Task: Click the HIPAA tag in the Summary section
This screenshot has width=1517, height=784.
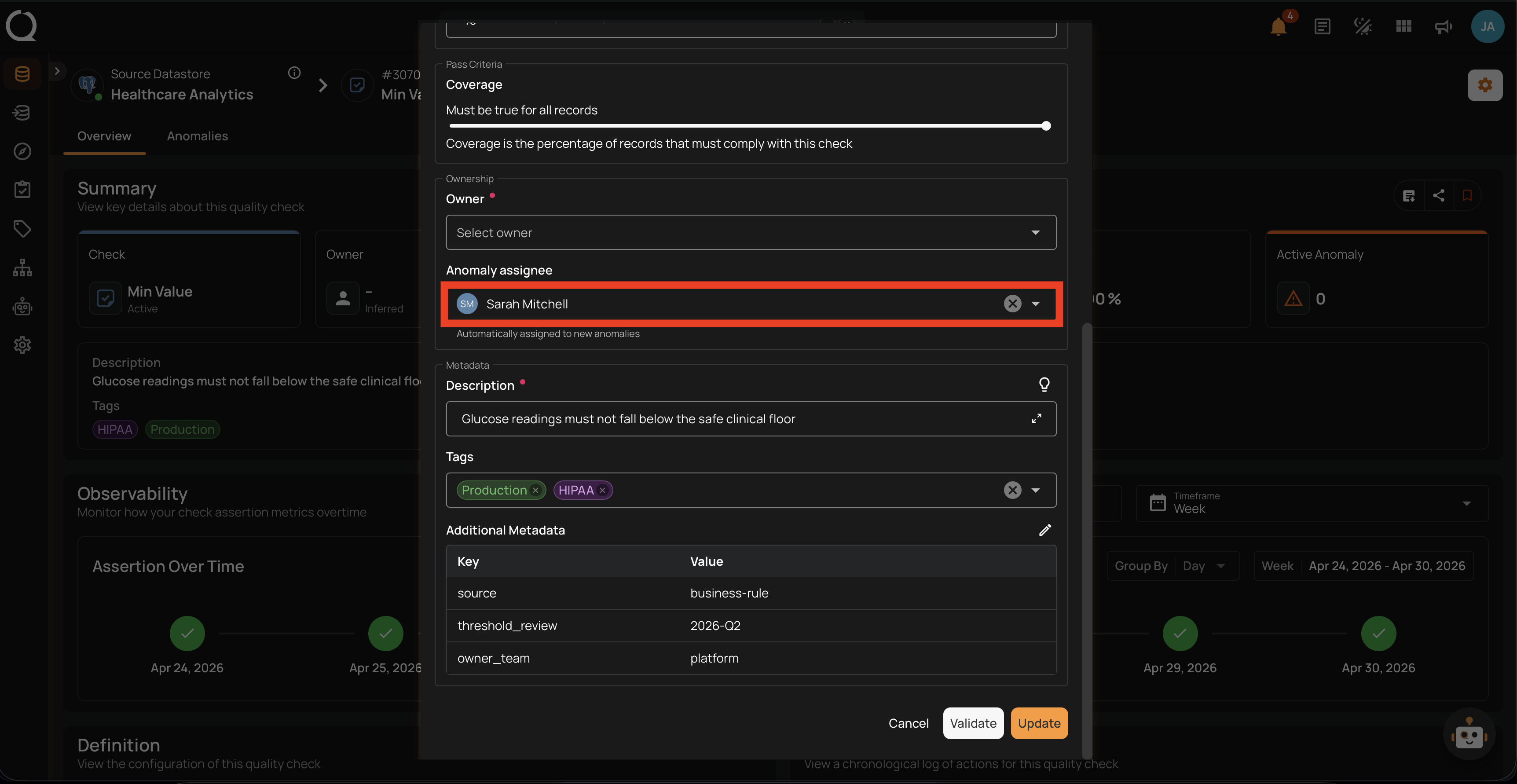Action: coord(115,429)
